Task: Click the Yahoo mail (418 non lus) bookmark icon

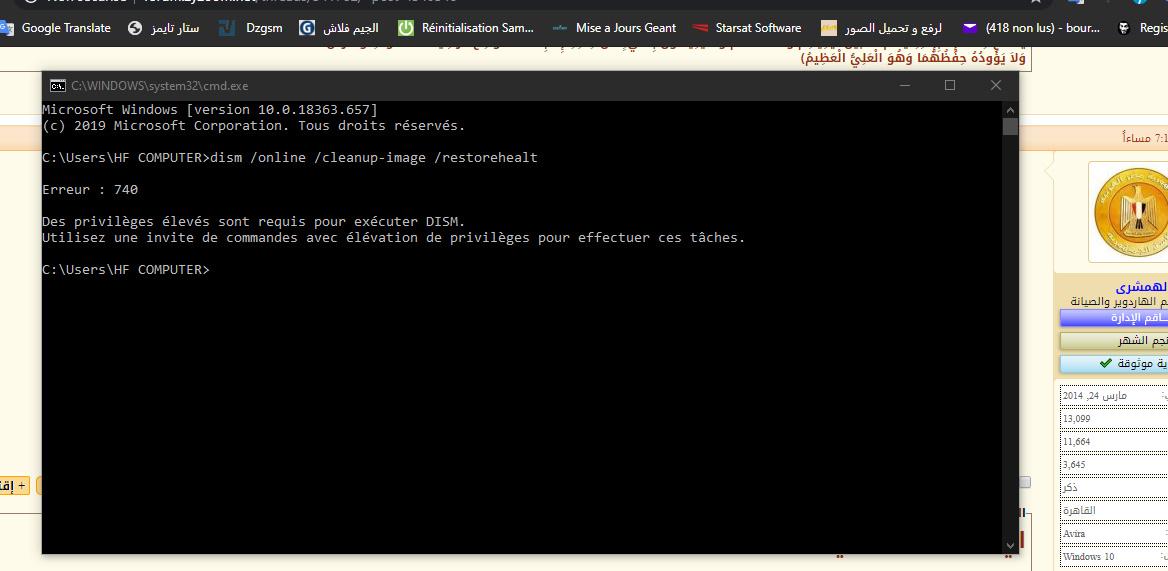Action: point(968,28)
